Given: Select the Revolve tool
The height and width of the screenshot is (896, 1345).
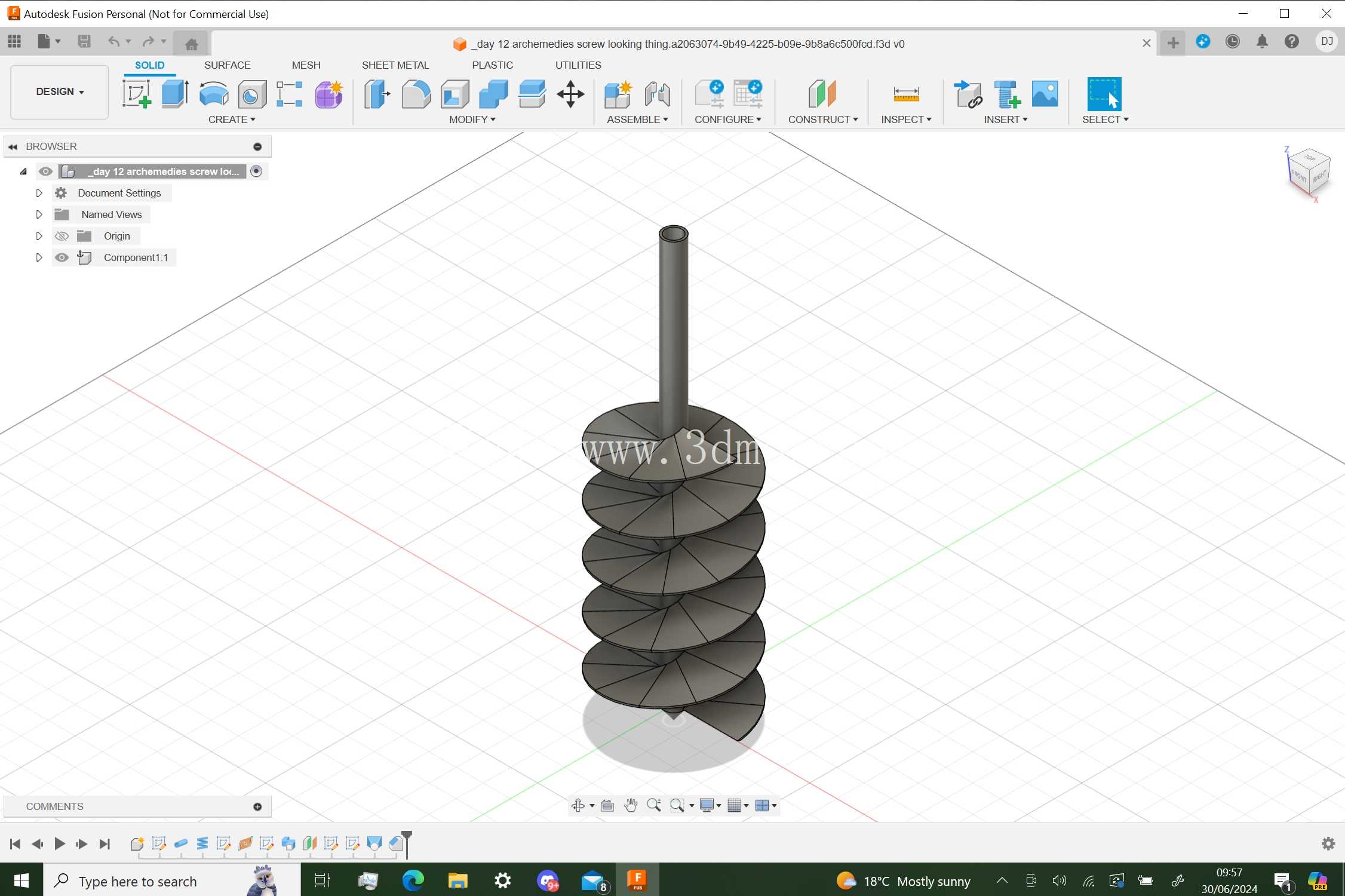Looking at the screenshot, I should pos(214,94).
